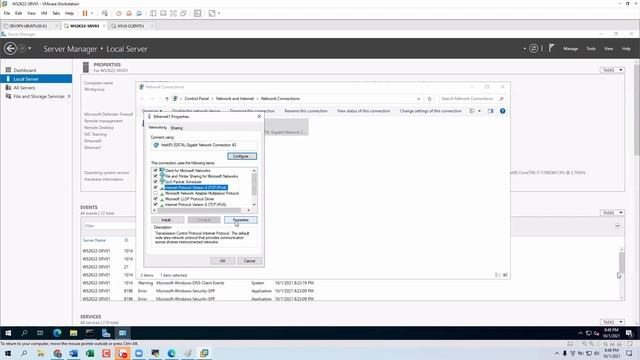Click Server Manager refresh icon
640x360 pixels.
[x=533, y=49]
